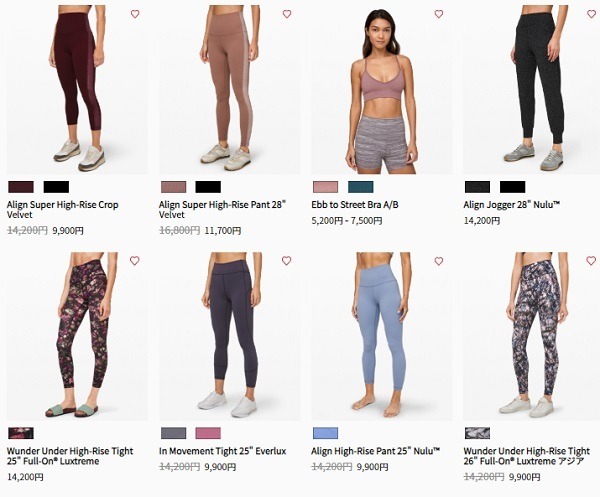Choose floral pattern swatch for Wunder Under 25"
This screenshot has height=497, width=600.
pyautogui.click(x=21, y=433)
